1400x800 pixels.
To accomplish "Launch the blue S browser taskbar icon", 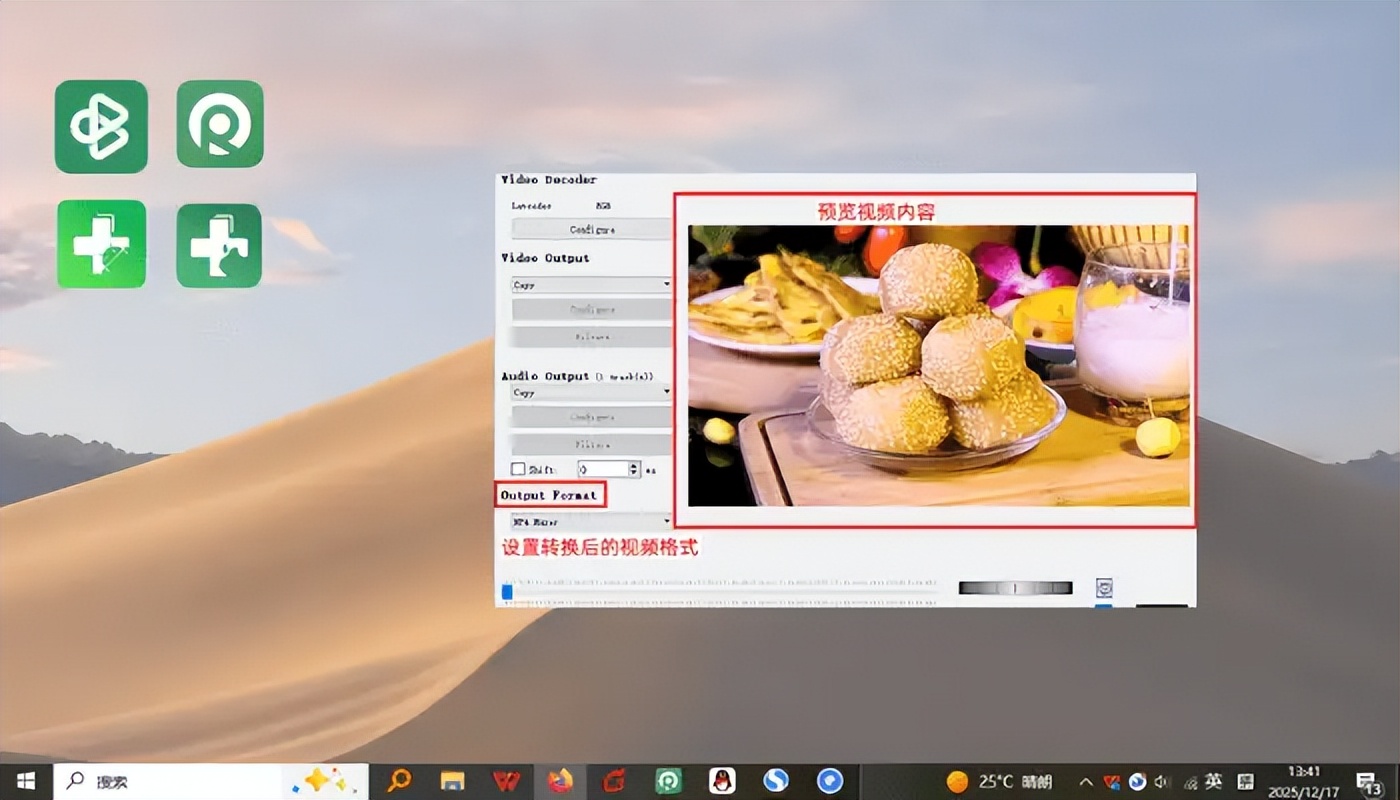I will click(775, 781).
